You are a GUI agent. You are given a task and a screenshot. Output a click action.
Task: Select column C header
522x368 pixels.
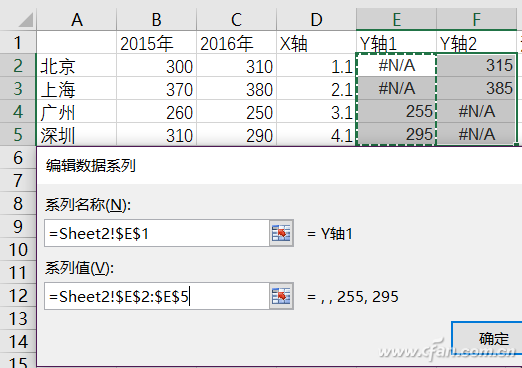(237, 20)
